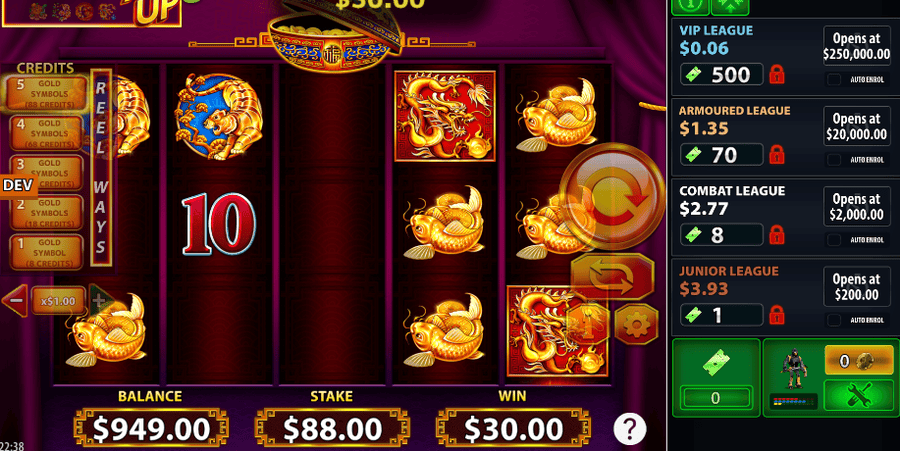Click the red lock beside VIP League tickets
This screenshot has height=451, width=900.
tap(777, 75)
